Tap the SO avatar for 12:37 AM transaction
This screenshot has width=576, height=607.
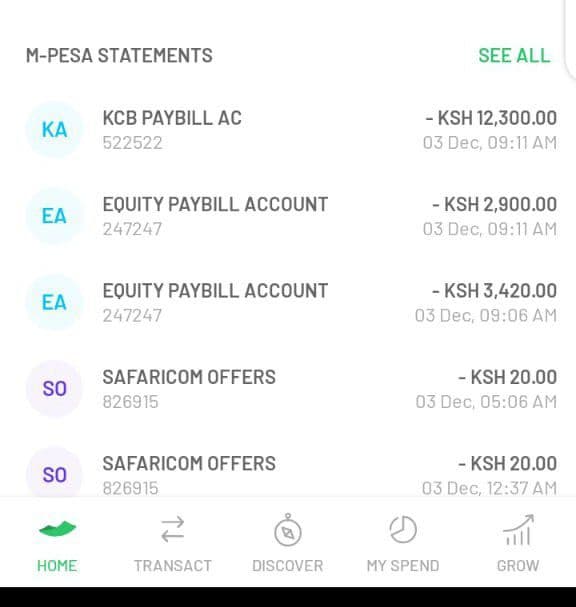pos(54,473)
